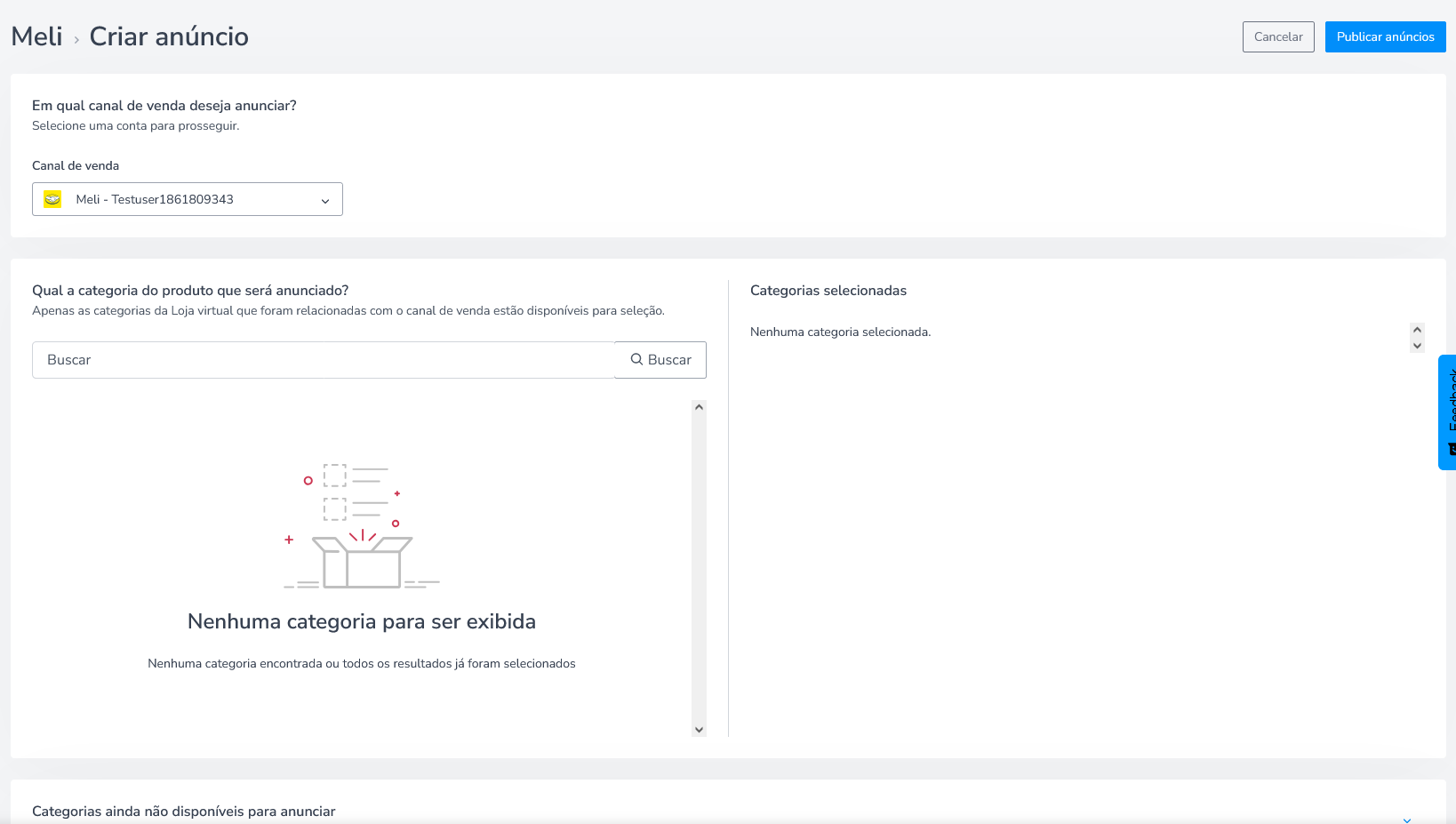Click the empty box illustration
The height and width of the screenshot is (824, 1456).
[362, 526]
